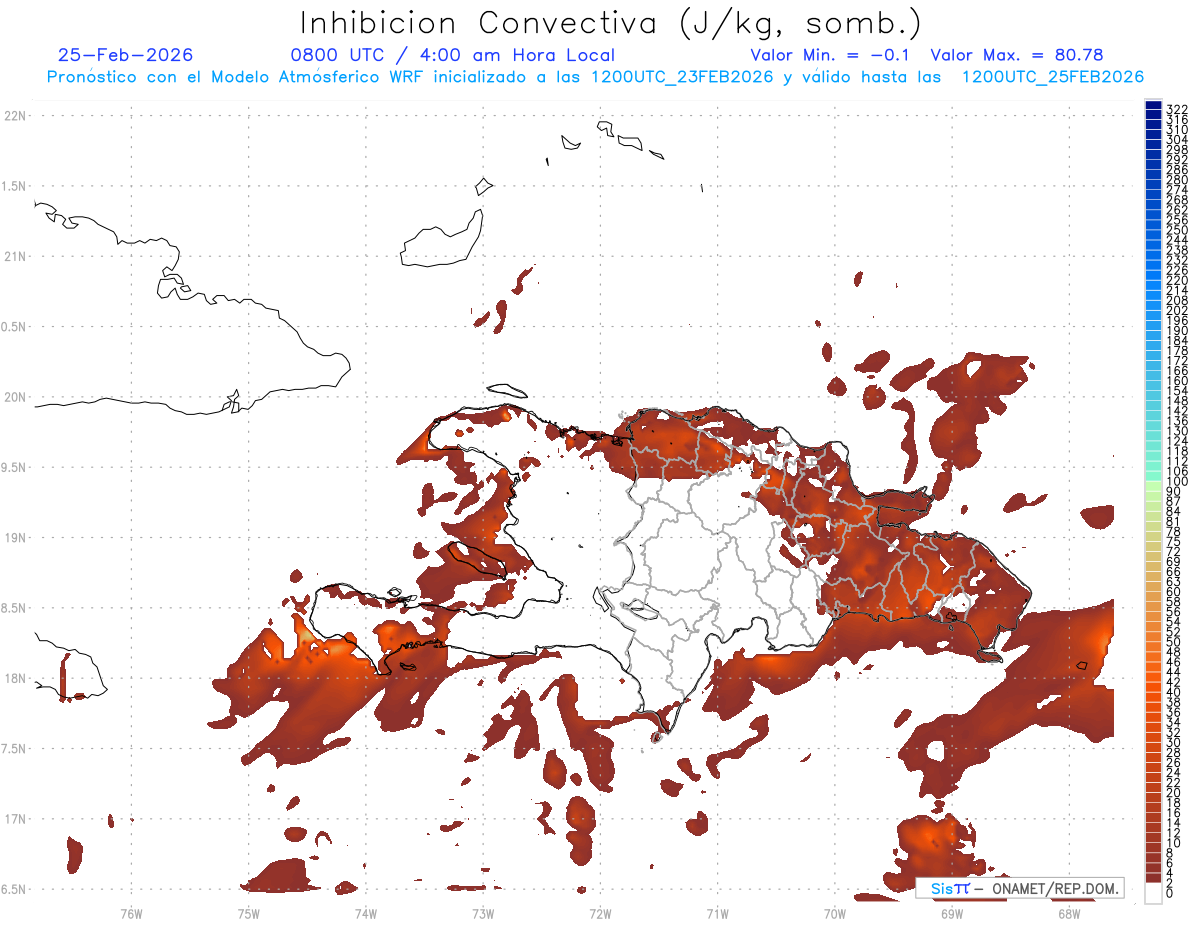Image resolution: width=1200 pixels, height=927 pixels.
Task: Click the title "Inhibicion Convectiva (J/kg, somb.)"
Action: tap(611, 23)
